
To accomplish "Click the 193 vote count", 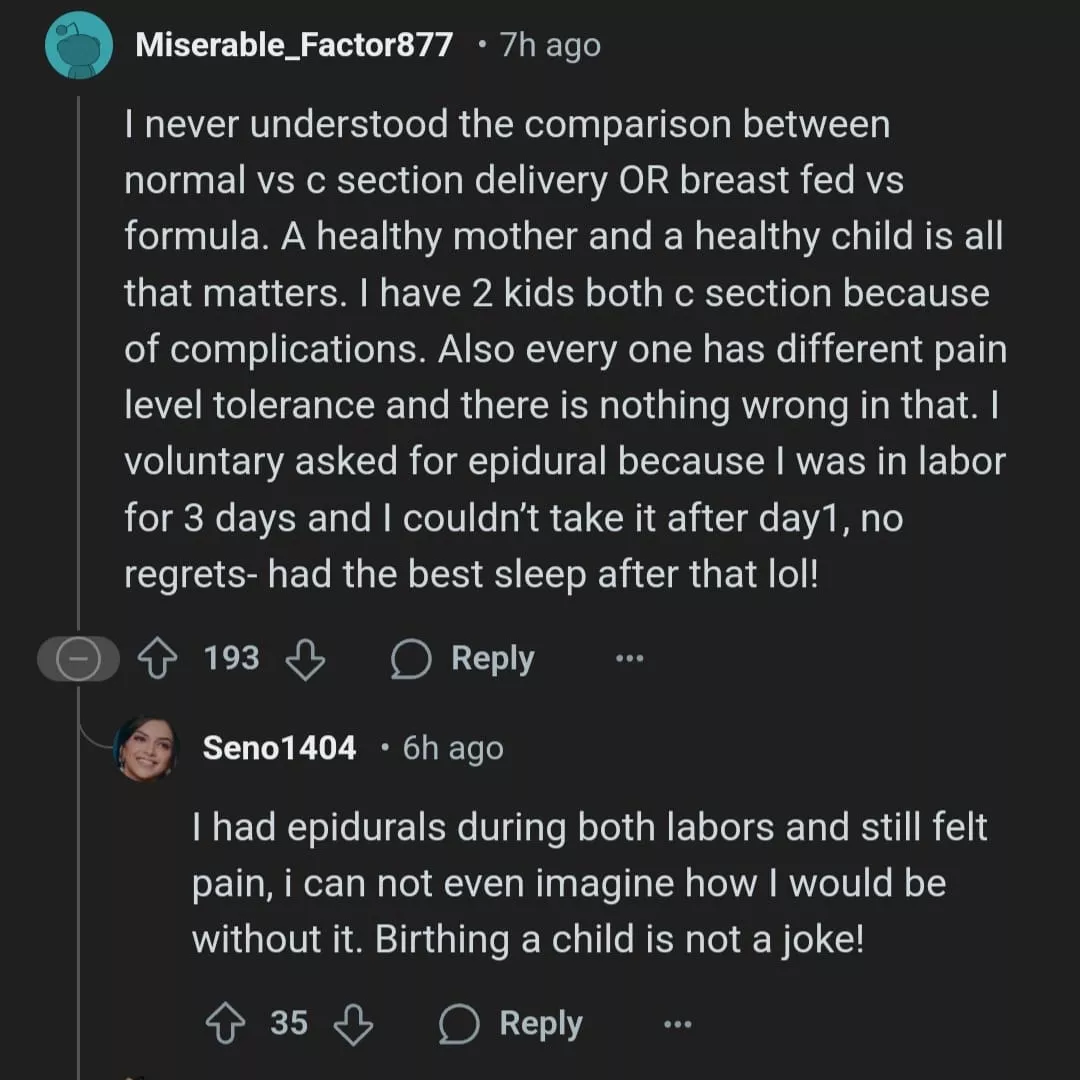I will pyautogui.click(x=231, y=659).
